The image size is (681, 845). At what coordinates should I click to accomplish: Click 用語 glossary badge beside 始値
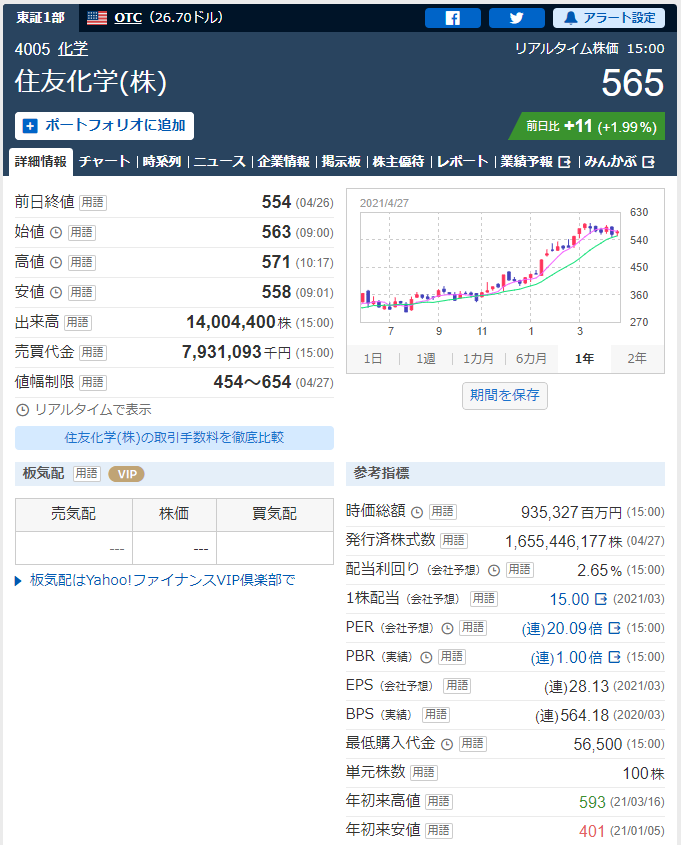coord(82,233)
